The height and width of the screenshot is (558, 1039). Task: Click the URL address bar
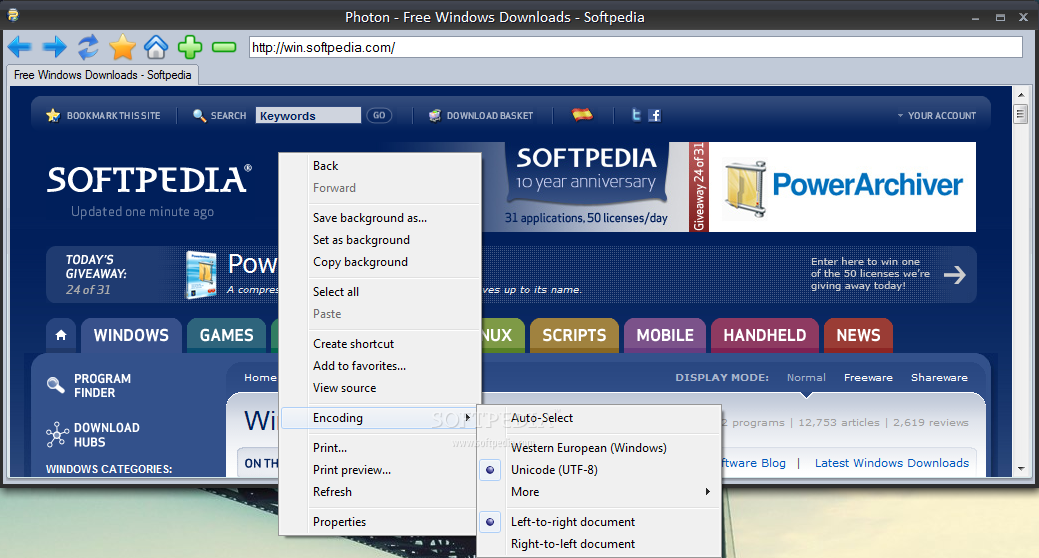coord(636,47)
